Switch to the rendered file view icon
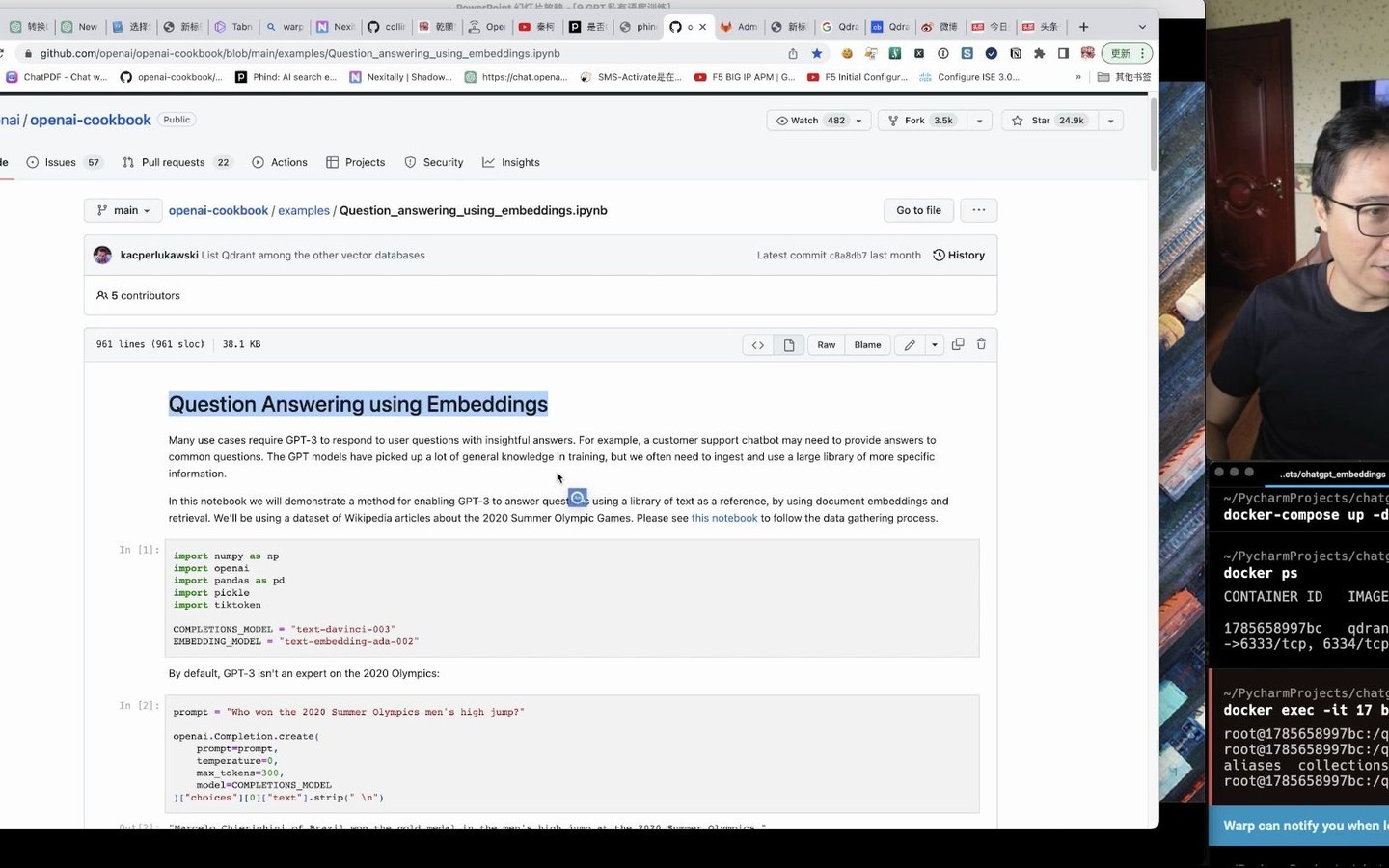 (x=789, y=345)
